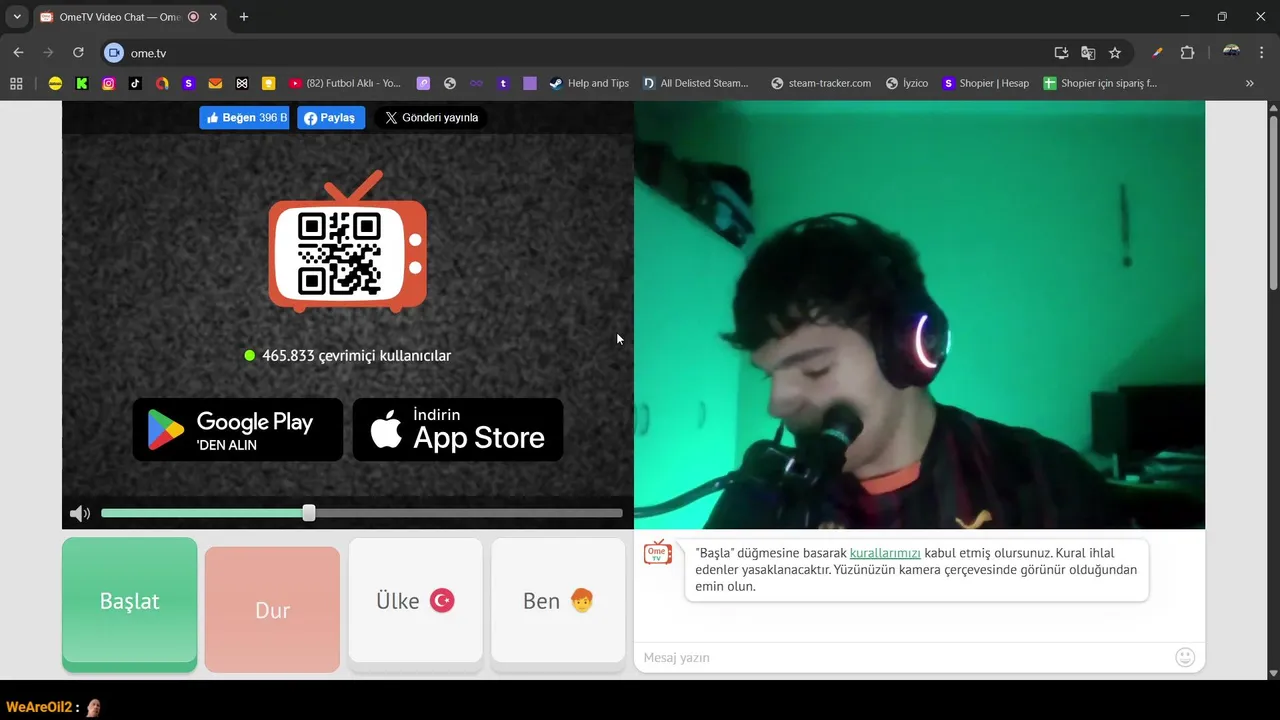Open the Help and Tips Steam bookmark
The height and width of the screenshot is (720, 1280).
coord(589,83)
